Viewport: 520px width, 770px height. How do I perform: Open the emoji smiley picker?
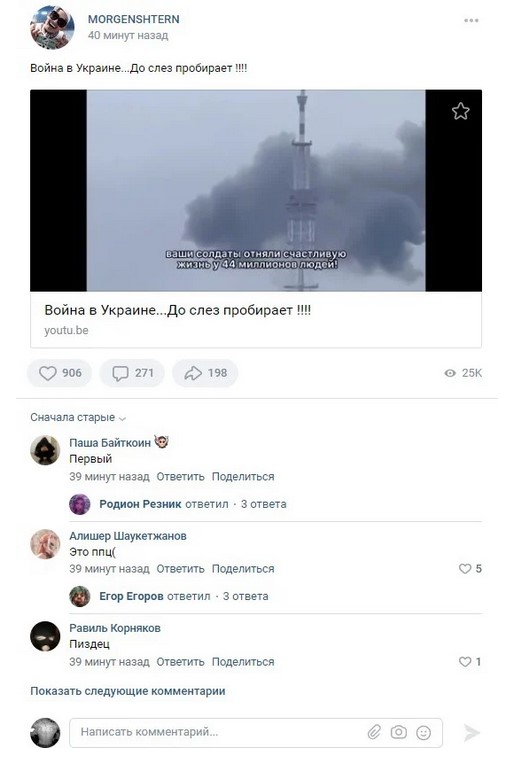pyautogui.click(x=423, y=733)
